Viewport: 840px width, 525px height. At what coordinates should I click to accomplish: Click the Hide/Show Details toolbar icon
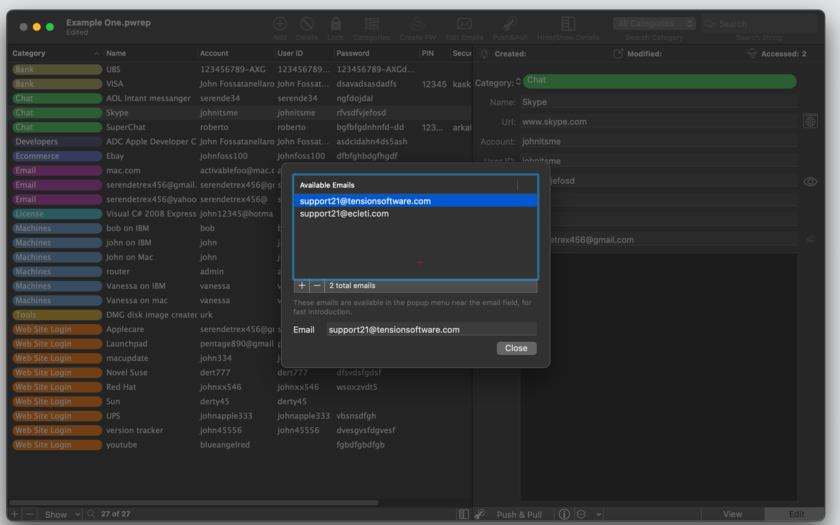(x=568, y=24)
